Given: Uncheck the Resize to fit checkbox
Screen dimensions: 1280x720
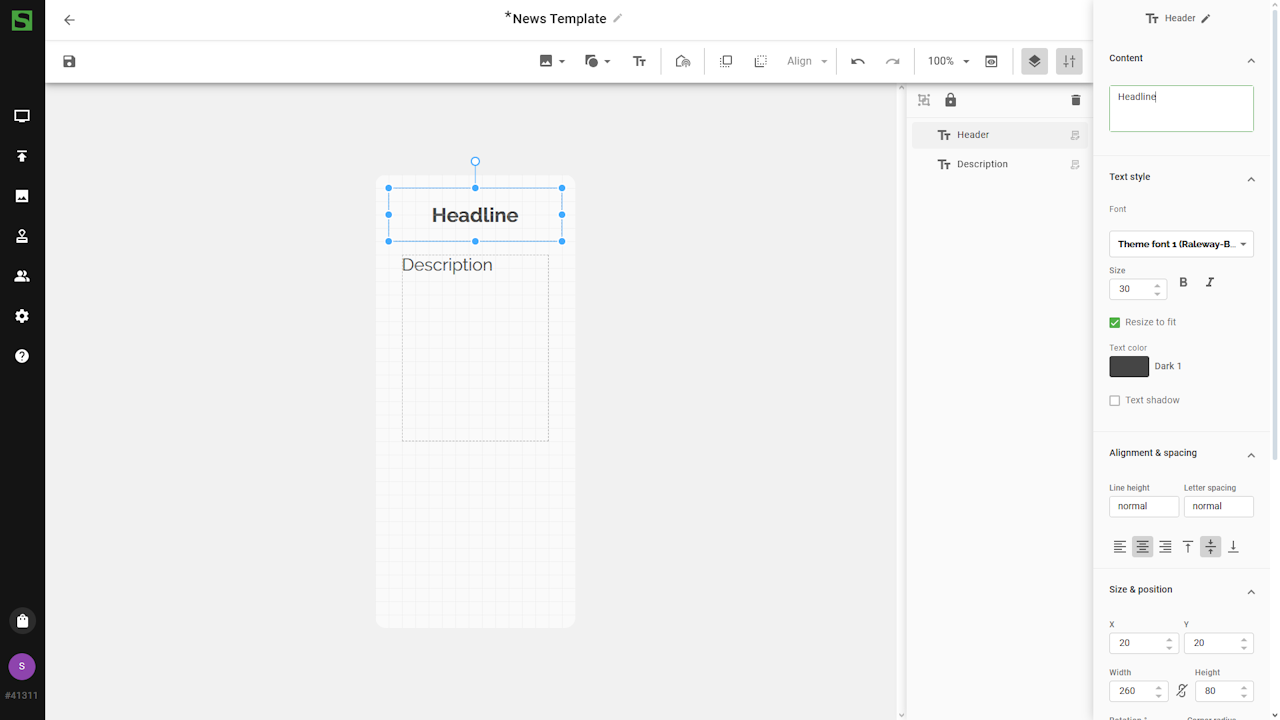Looking at the screenshot, I should 1115,323.
